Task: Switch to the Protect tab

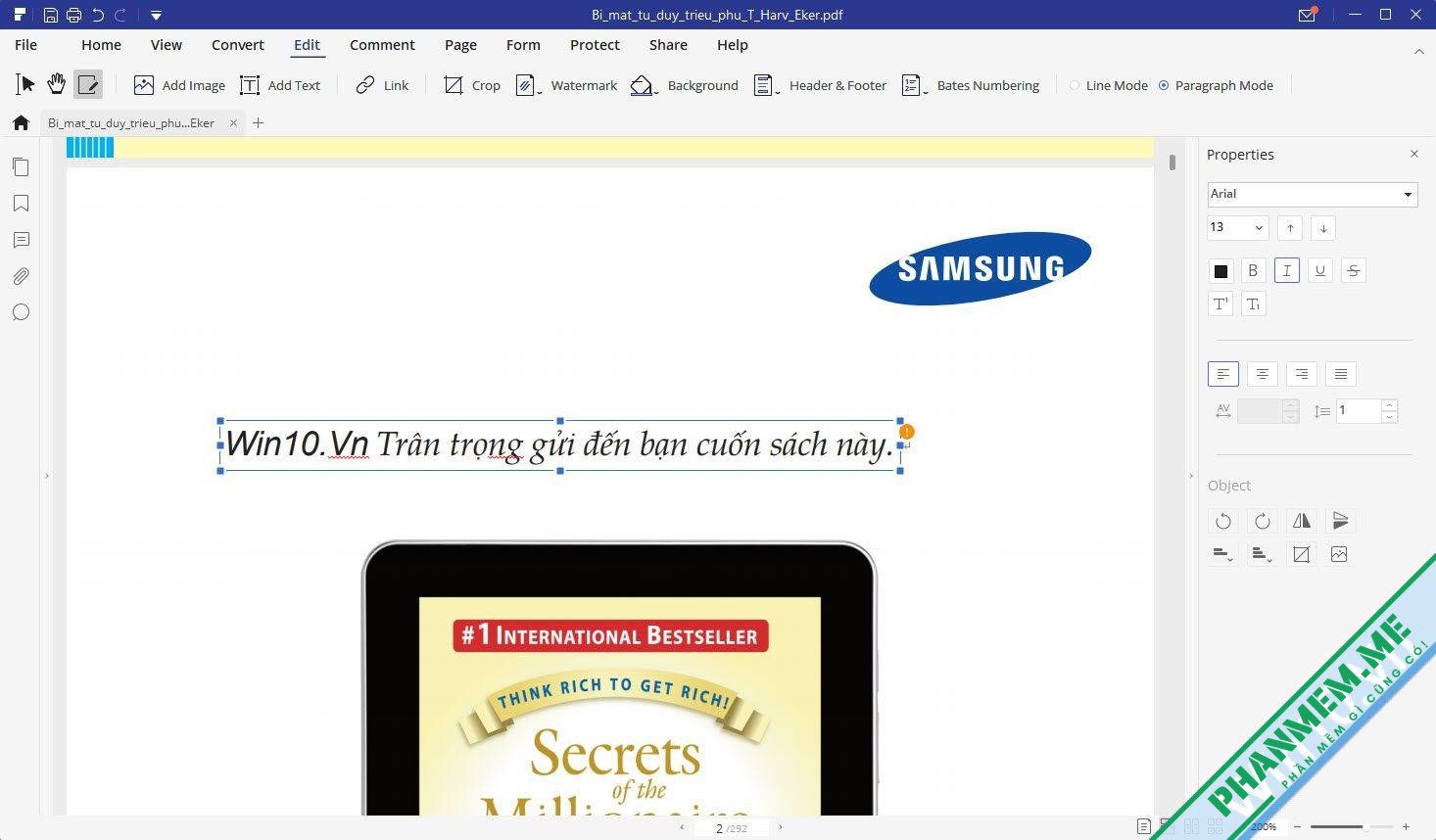Action: coord(595,45)
